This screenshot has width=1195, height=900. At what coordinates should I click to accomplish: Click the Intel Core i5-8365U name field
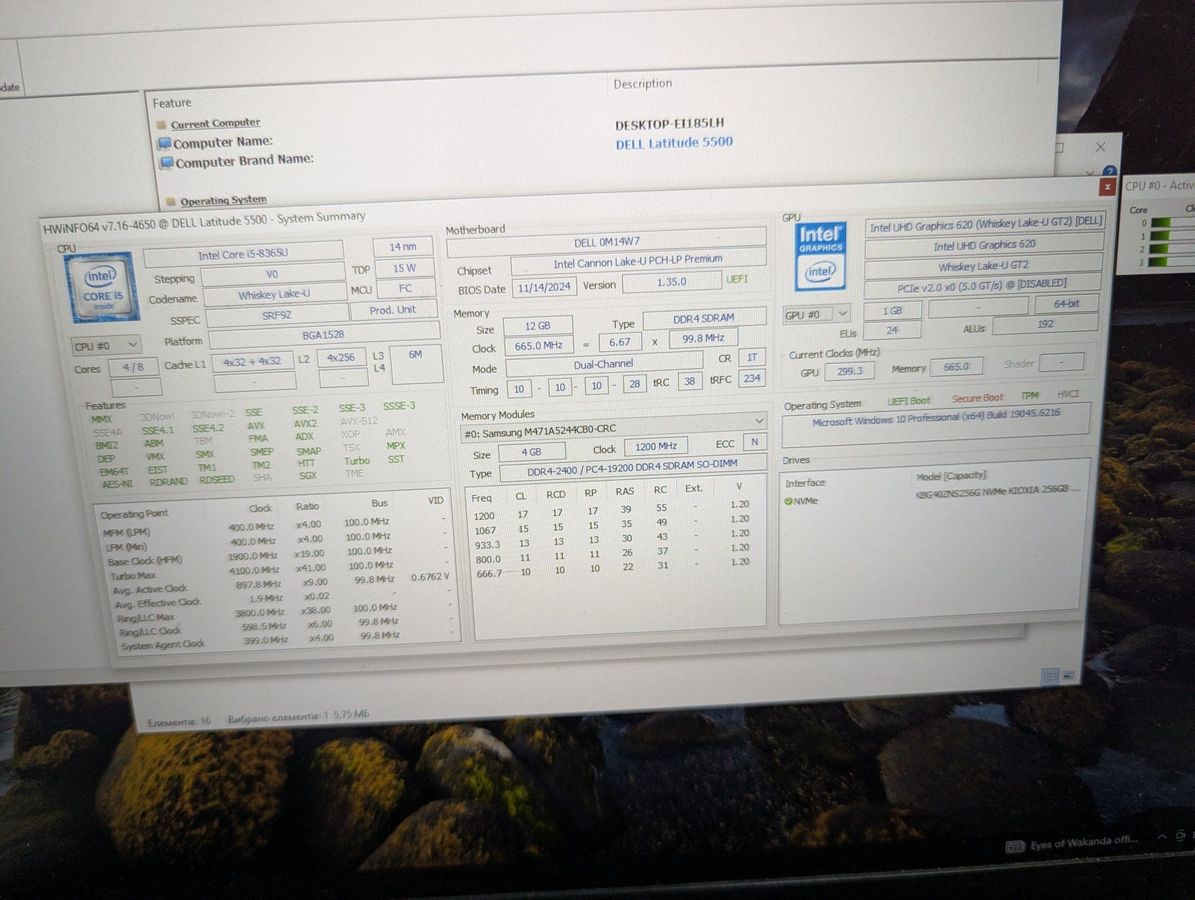click(x=243, y=254)
